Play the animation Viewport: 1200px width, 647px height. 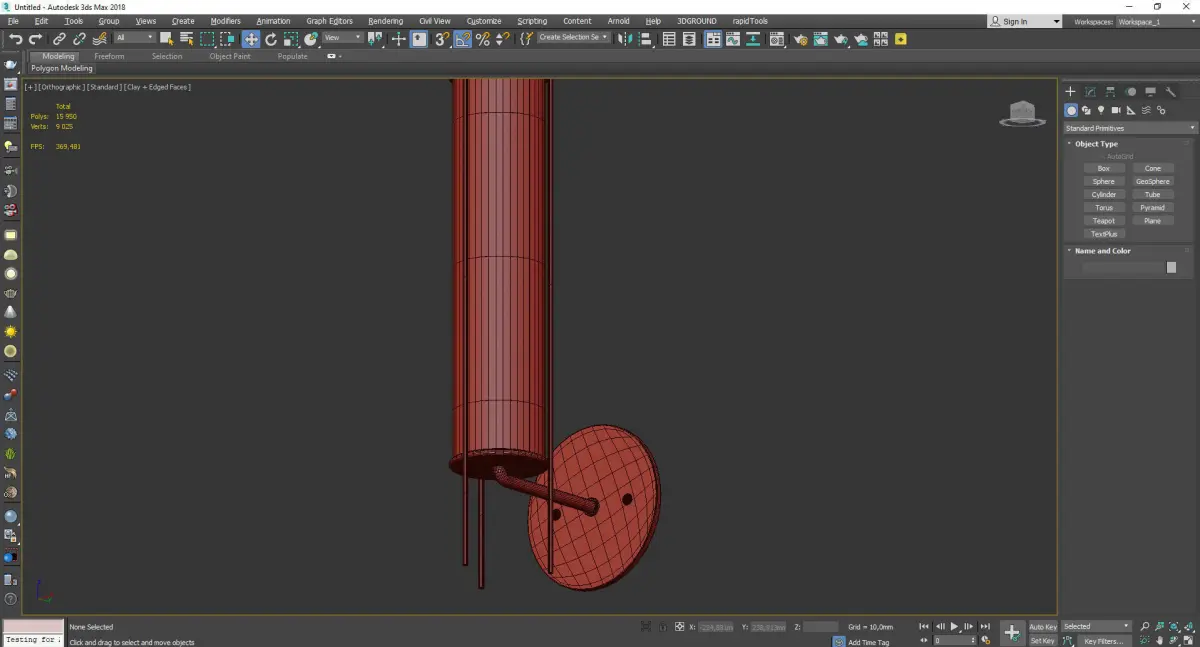click(x=954, y=627)
